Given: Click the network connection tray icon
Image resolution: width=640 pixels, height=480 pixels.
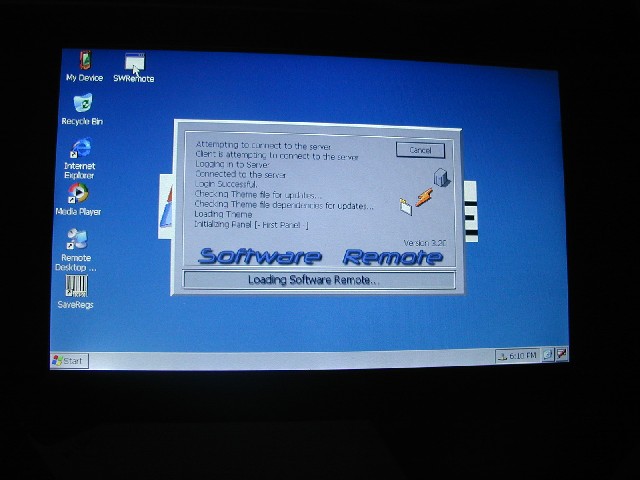Looking at the screenshot, I should pyautogui.click(x=502, y=356).
